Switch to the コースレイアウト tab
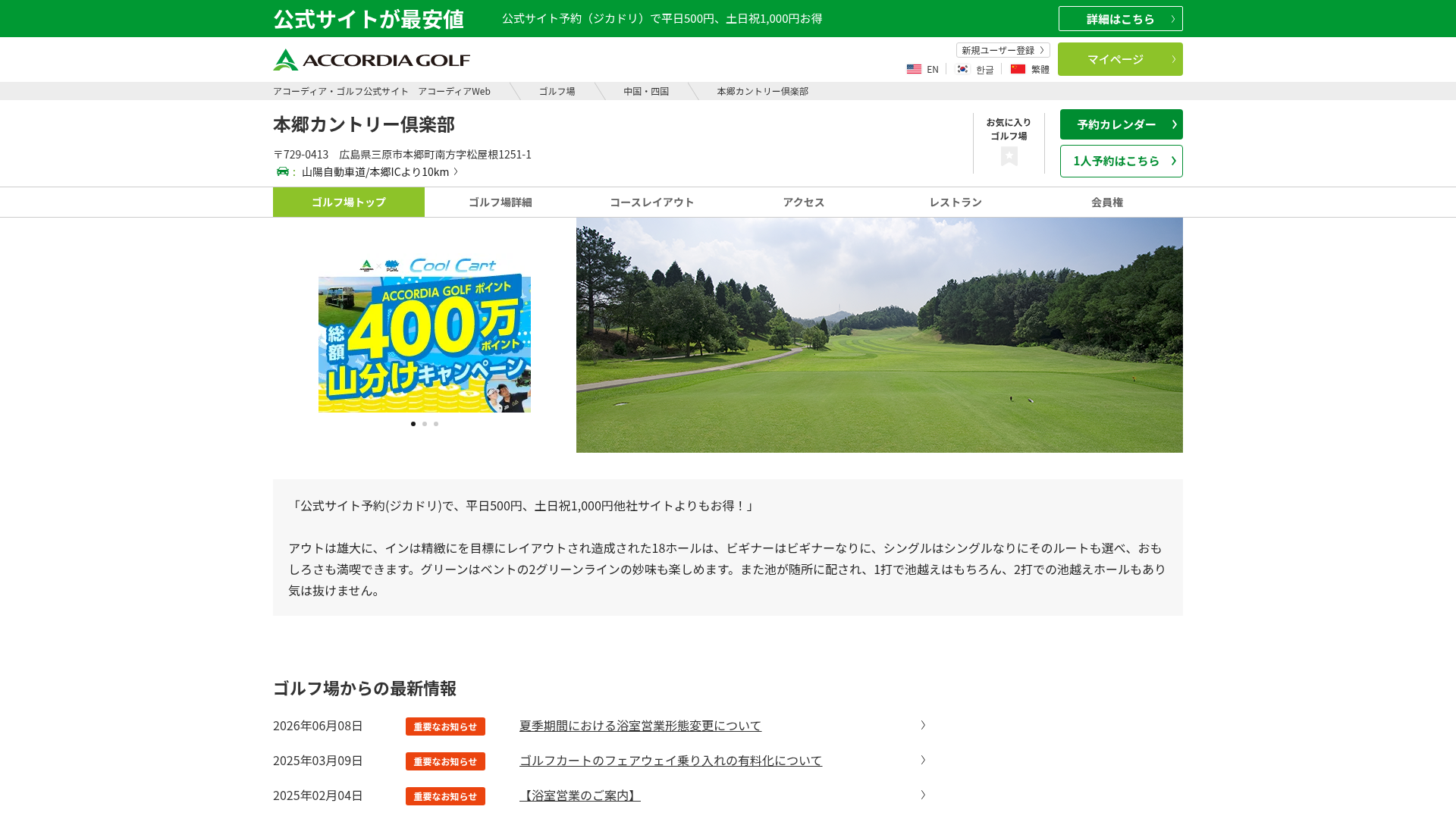Image resolution: width=1456 pixels, height=819 pixels. [652, 202]
